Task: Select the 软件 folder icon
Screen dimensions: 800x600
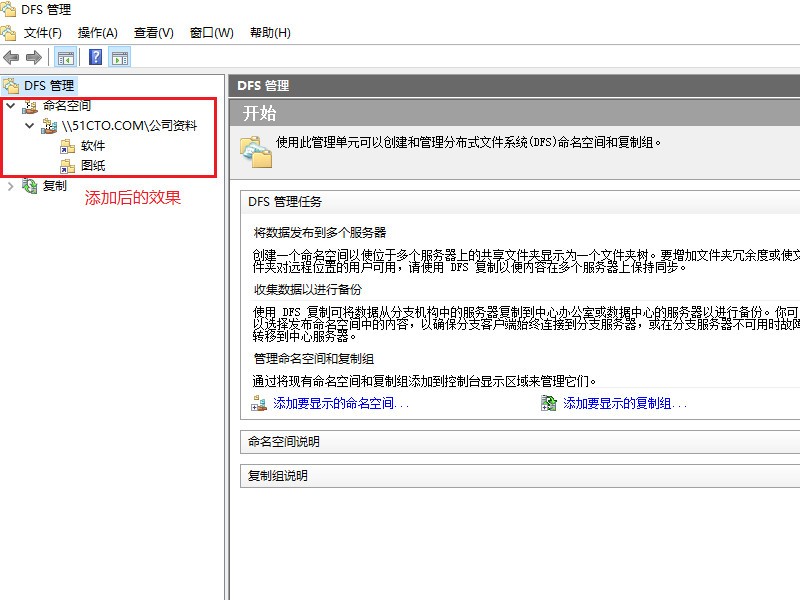Action: (x=67, y=147)
